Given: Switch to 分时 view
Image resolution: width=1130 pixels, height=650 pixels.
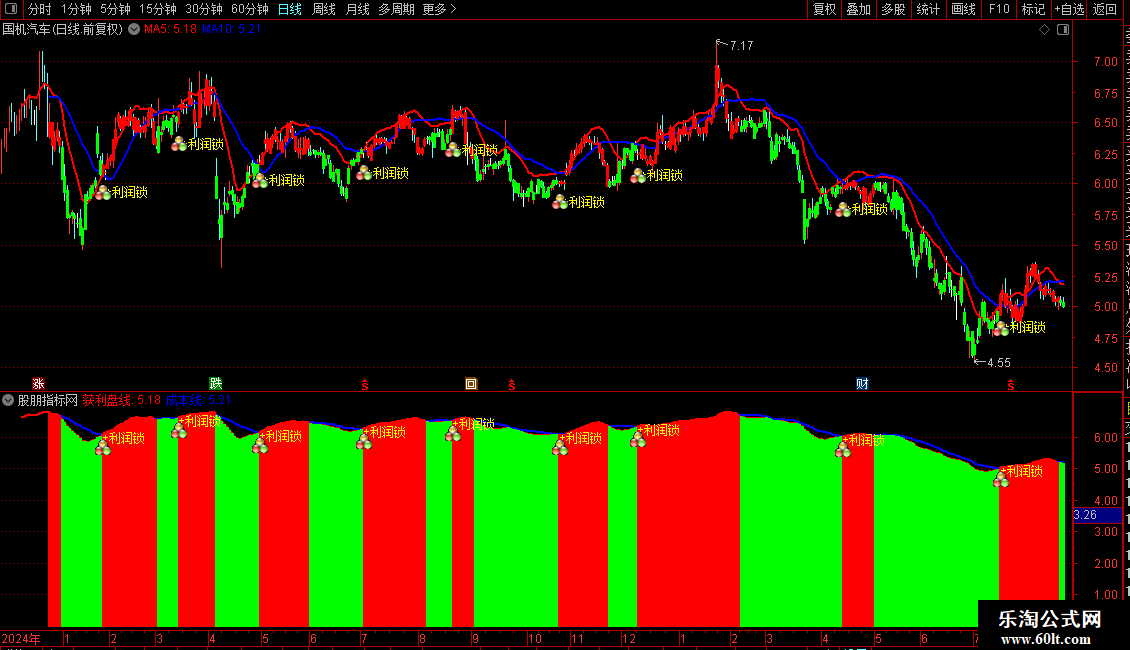Looking at the screenshot, I should point(40,9).
